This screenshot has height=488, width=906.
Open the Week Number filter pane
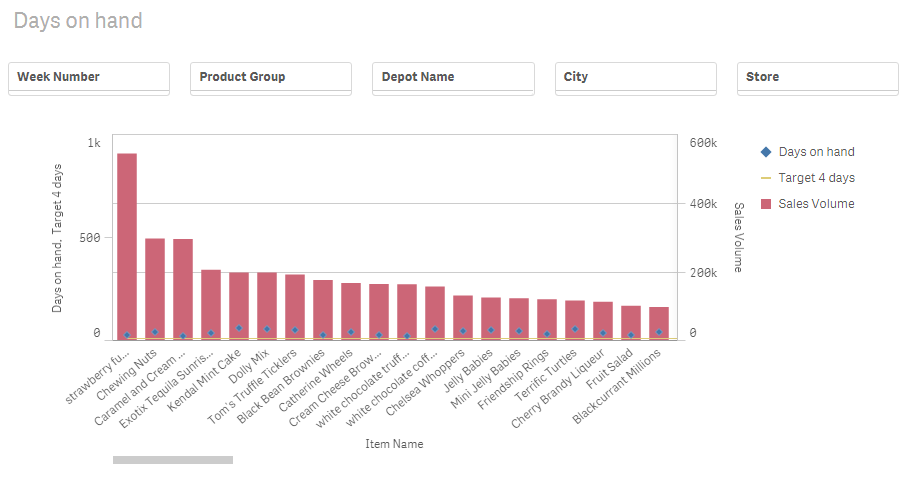pyautogui.click(x=89, y=77)
